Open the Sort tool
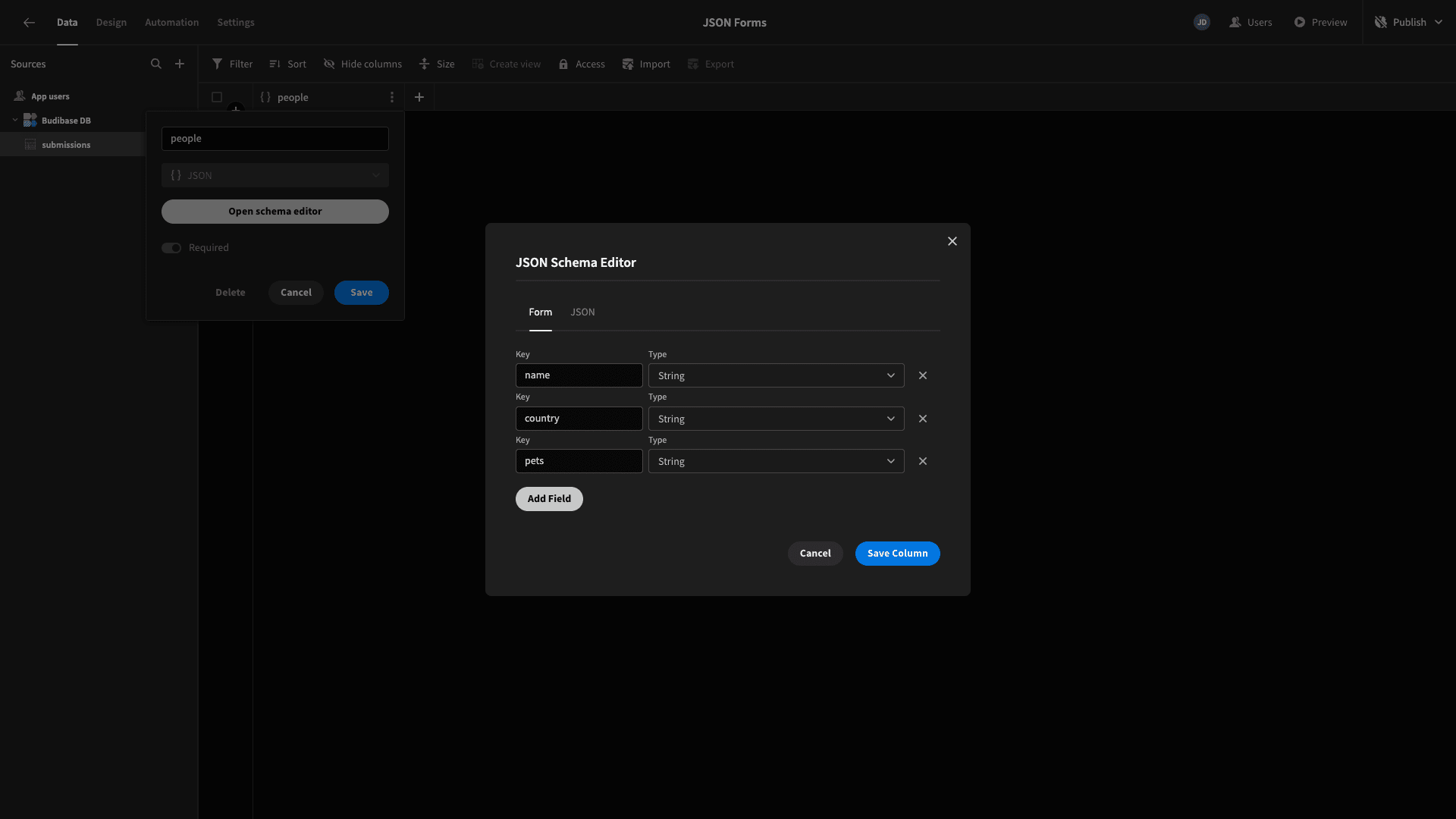1456x819 pixels. [288, 64]
